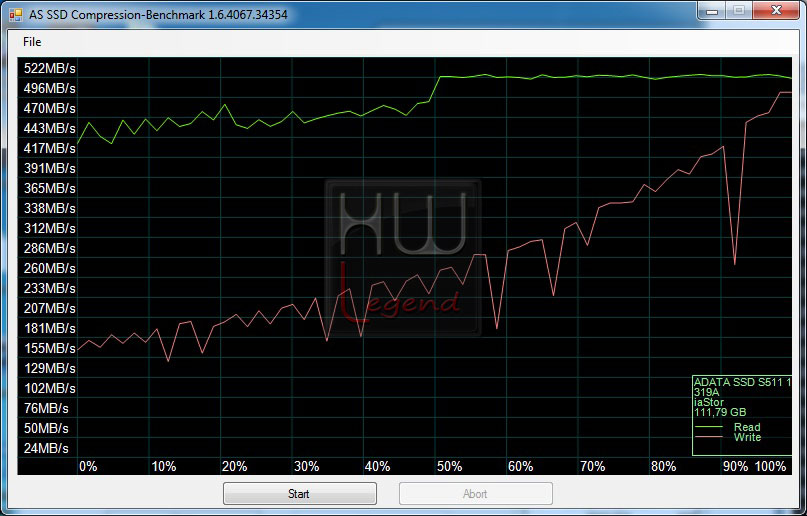Click the 111,79 GB capacity text
The height and width of the screenshot is (516, 807).
click(720, 412)
